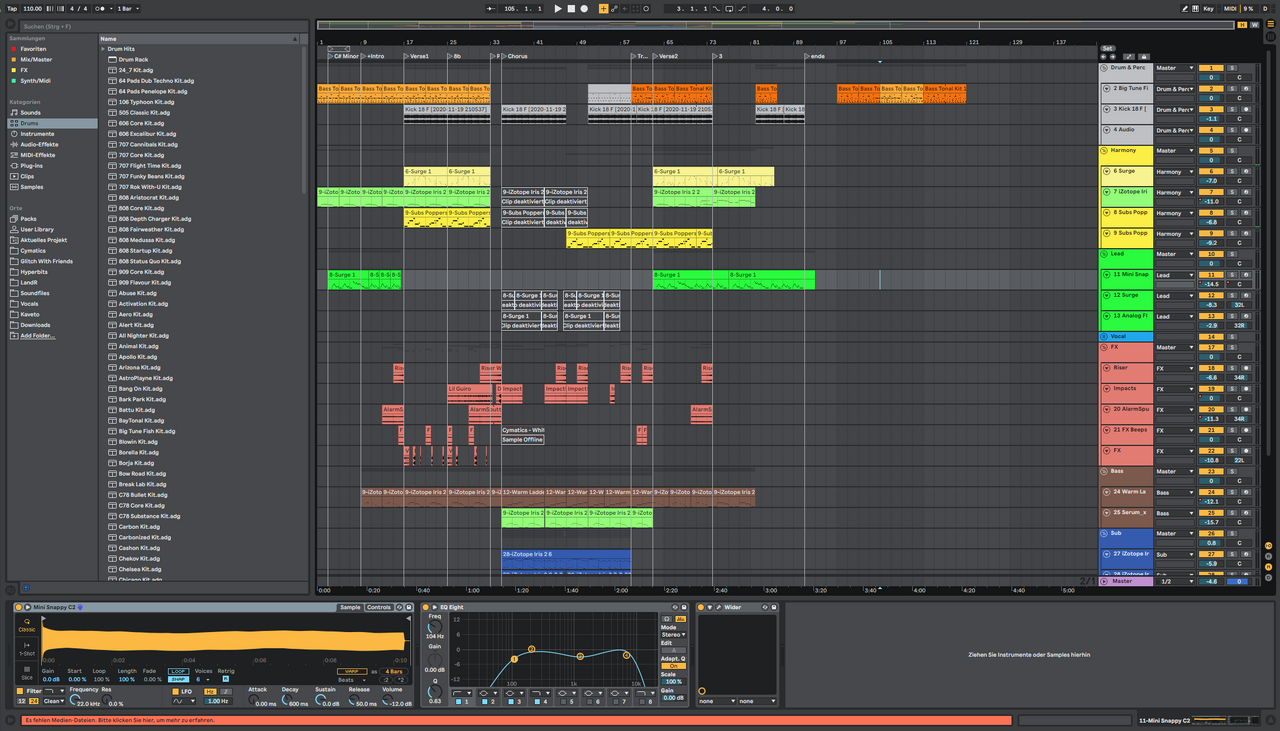Select Synth/Midi collection

point(35,81)
